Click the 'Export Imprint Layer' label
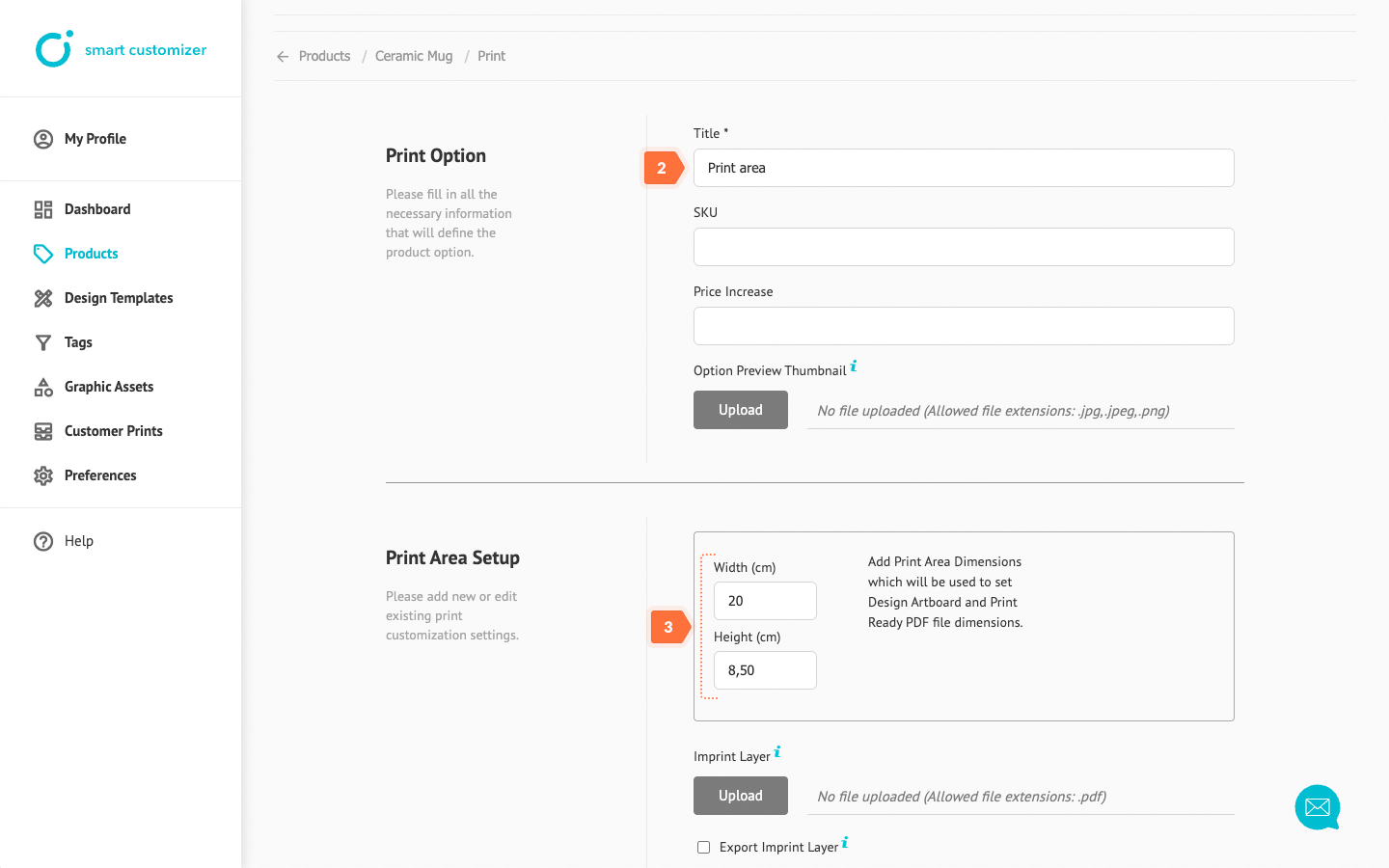Screen dimensions: 1389x868 pos(778,848)
